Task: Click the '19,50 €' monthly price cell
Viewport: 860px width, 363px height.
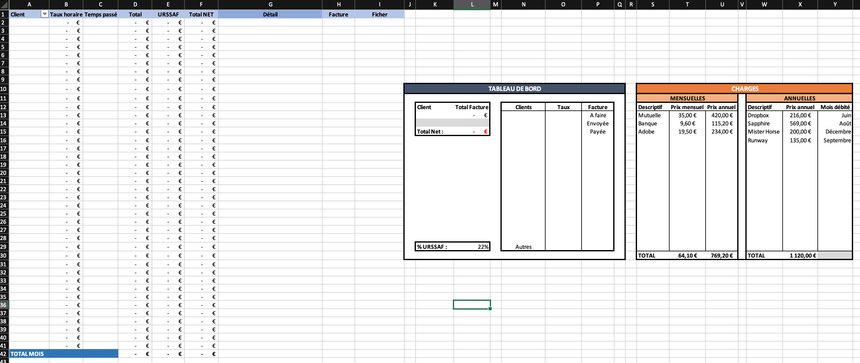Action: point(687,132)
